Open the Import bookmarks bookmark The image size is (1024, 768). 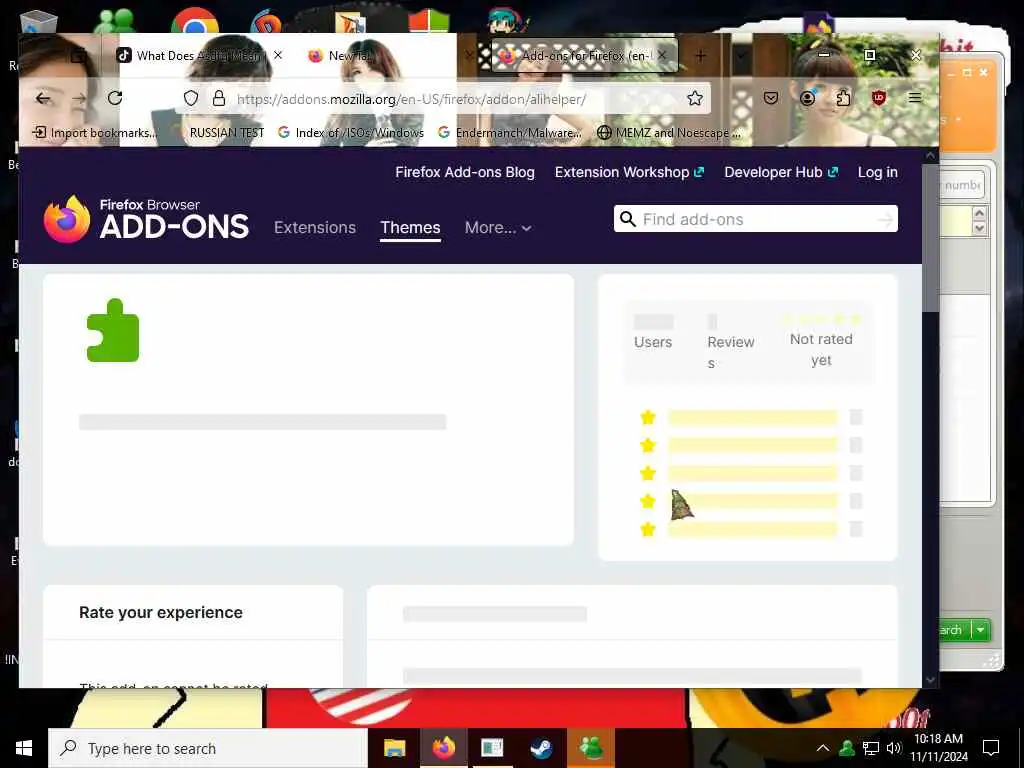point(95,133)
